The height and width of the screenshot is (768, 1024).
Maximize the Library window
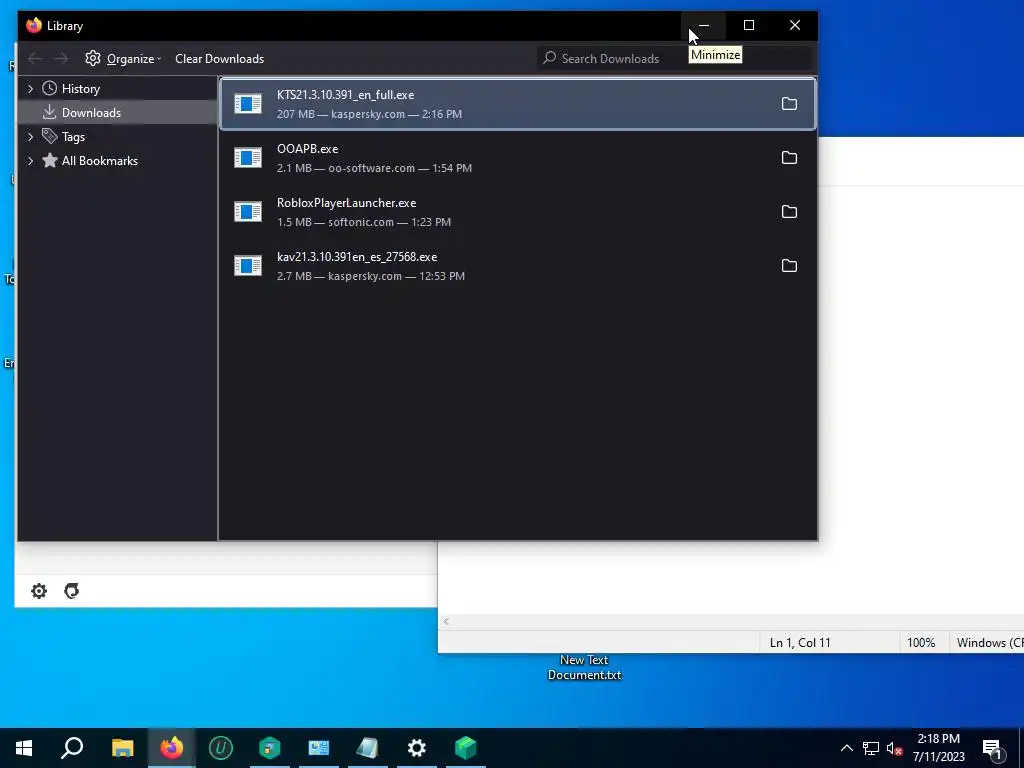click(749, 25)
